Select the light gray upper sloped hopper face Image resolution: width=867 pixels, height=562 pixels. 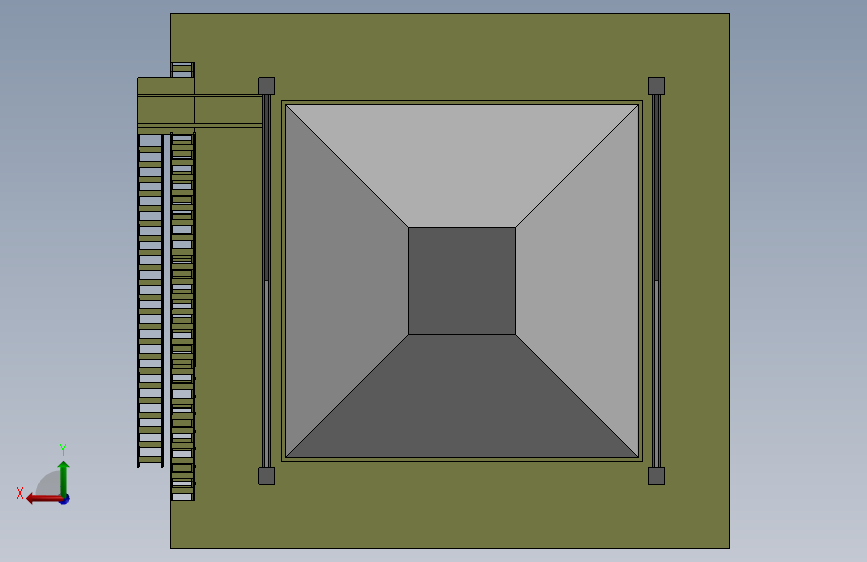point(462,166)
